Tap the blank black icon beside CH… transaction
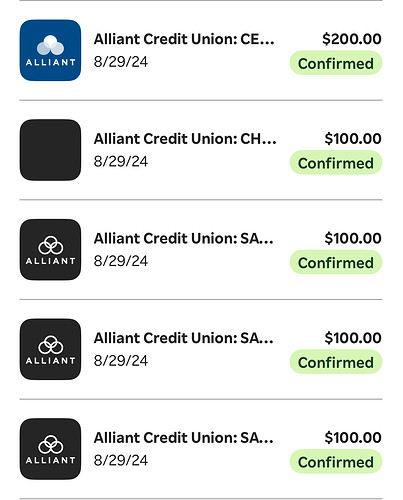The height and width of the screenshot is (500, 403). pos(50,150)
